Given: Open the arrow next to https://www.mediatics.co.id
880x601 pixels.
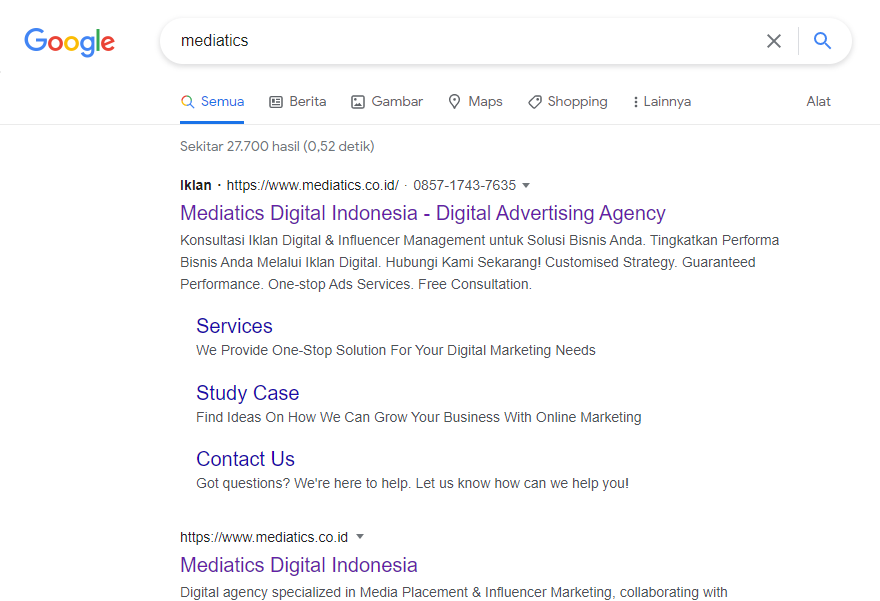Looking at the screenshot, I should [360, 537].
